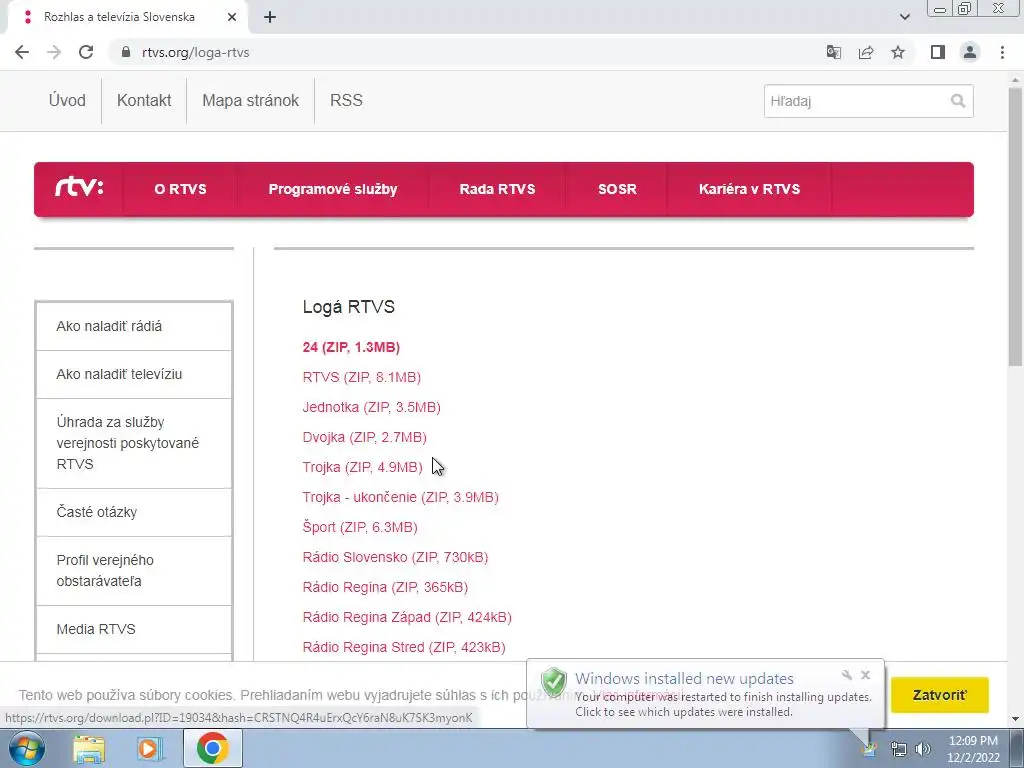The height and width of the screenshot is (768, 1024).
Task: Open the tab search chevron
Action: pyautogui.click(x=904, y=17)
